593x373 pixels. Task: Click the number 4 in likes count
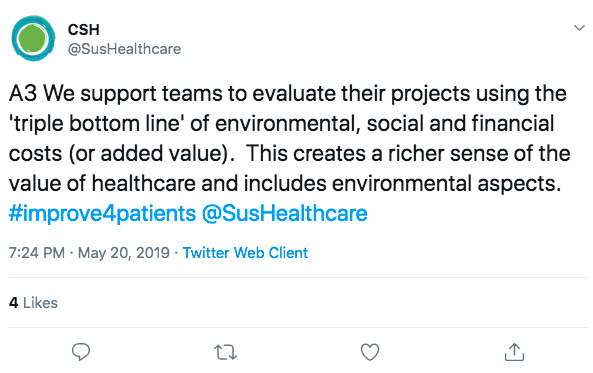(14, 303)
